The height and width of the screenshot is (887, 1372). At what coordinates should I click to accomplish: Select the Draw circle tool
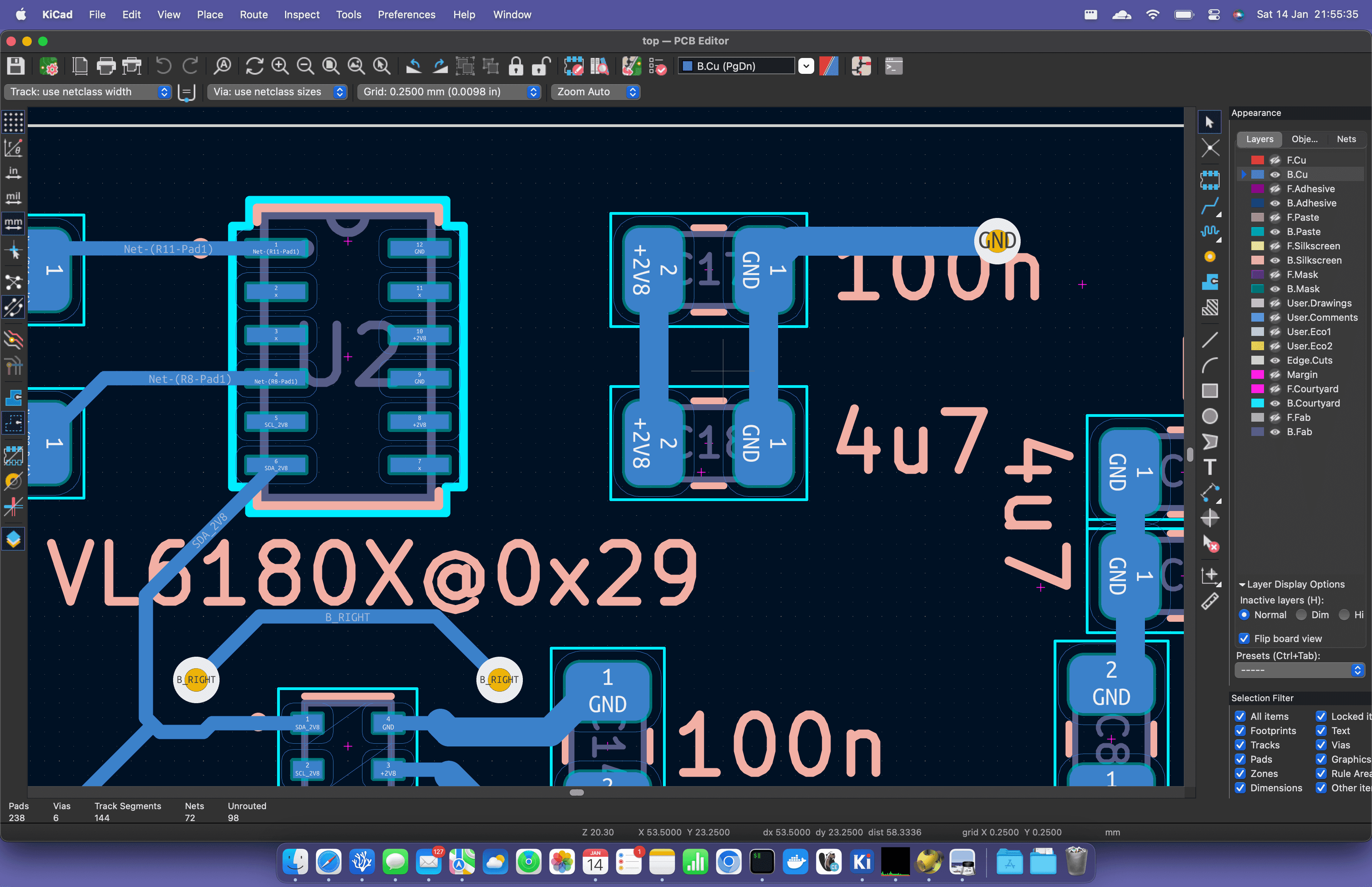pyautogui.click(x=1210, y=416)
